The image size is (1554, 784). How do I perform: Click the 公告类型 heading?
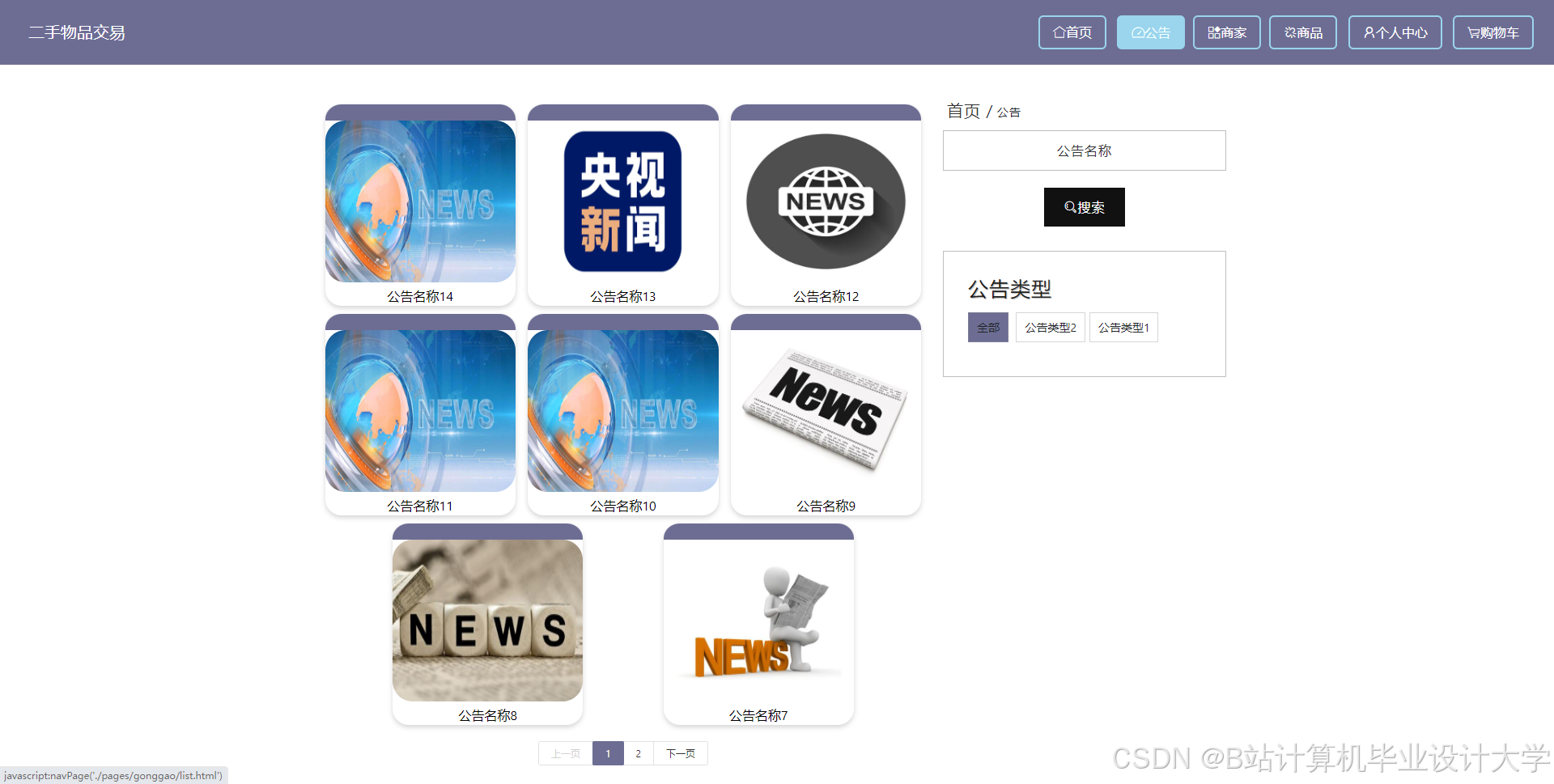coord(1009,289)
